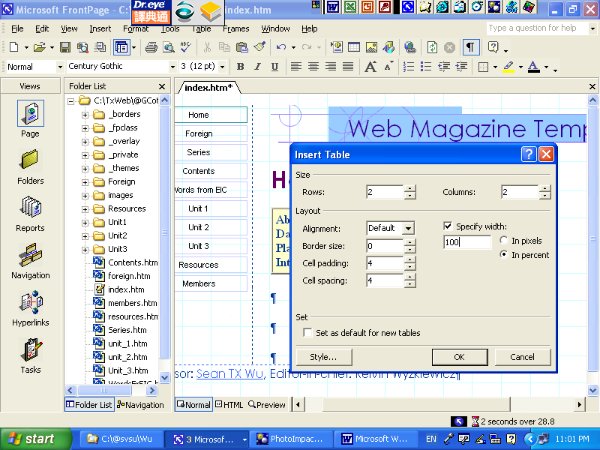Image resolution: width=600 pixels, height=450 pixels.
Task: Open the Tasks view icon
Action: (30, 353)
